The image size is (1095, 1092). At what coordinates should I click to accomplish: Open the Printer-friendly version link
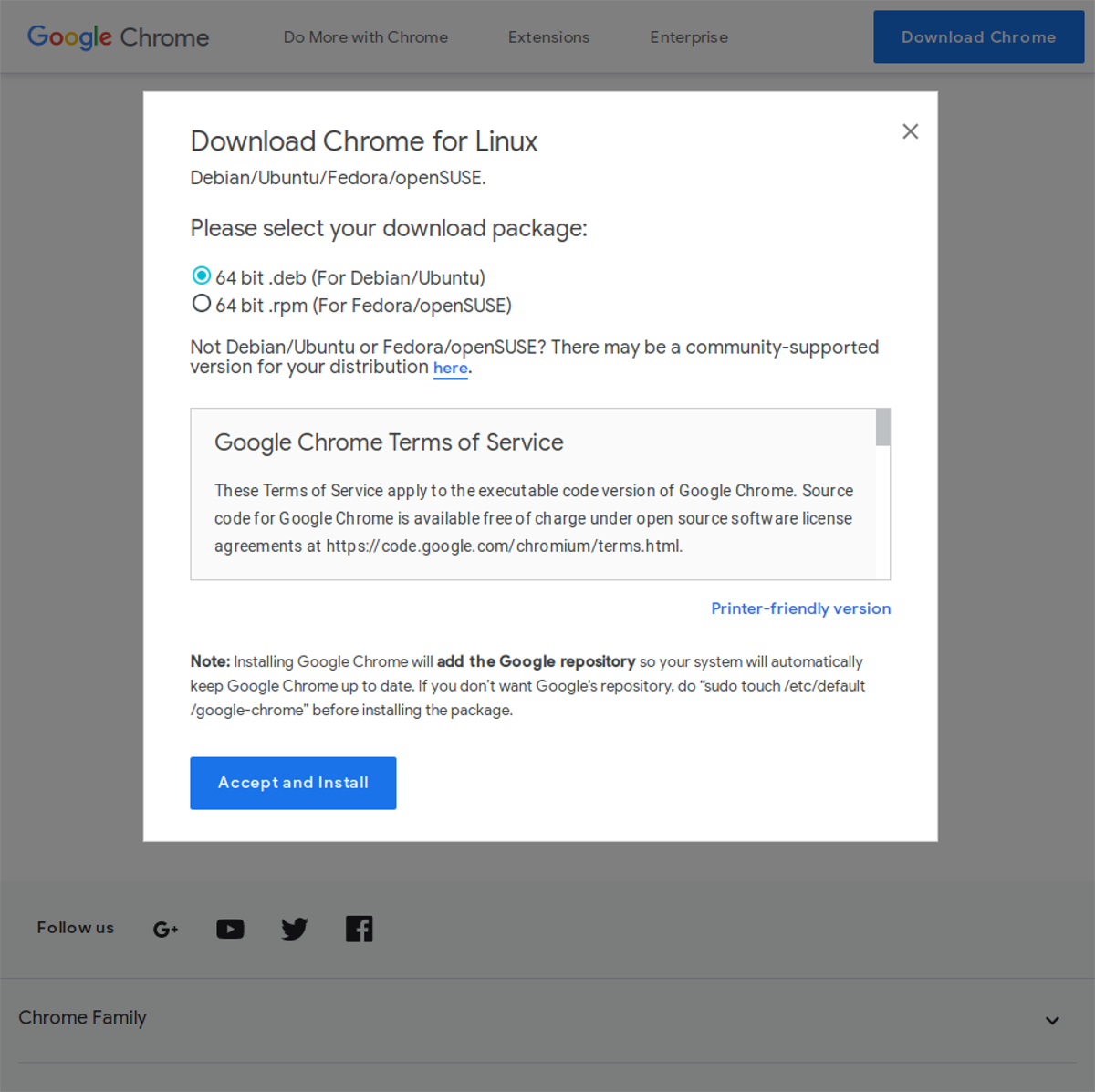(801, 608)
